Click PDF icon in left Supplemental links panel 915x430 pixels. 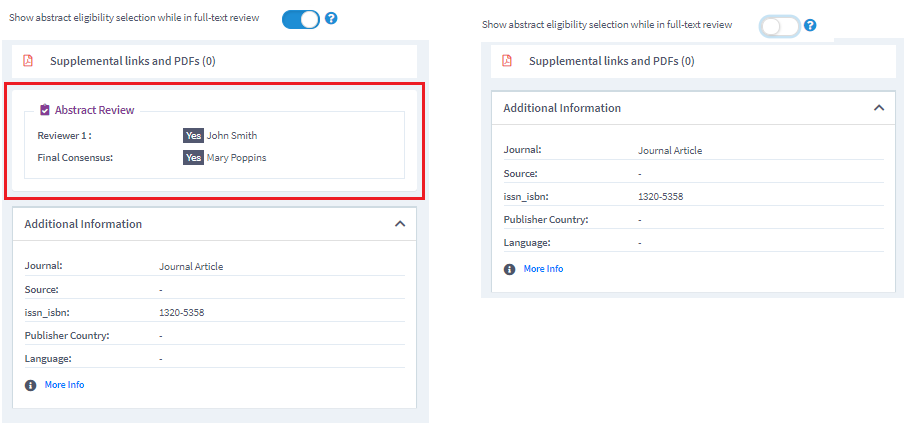tap(28, 61)
